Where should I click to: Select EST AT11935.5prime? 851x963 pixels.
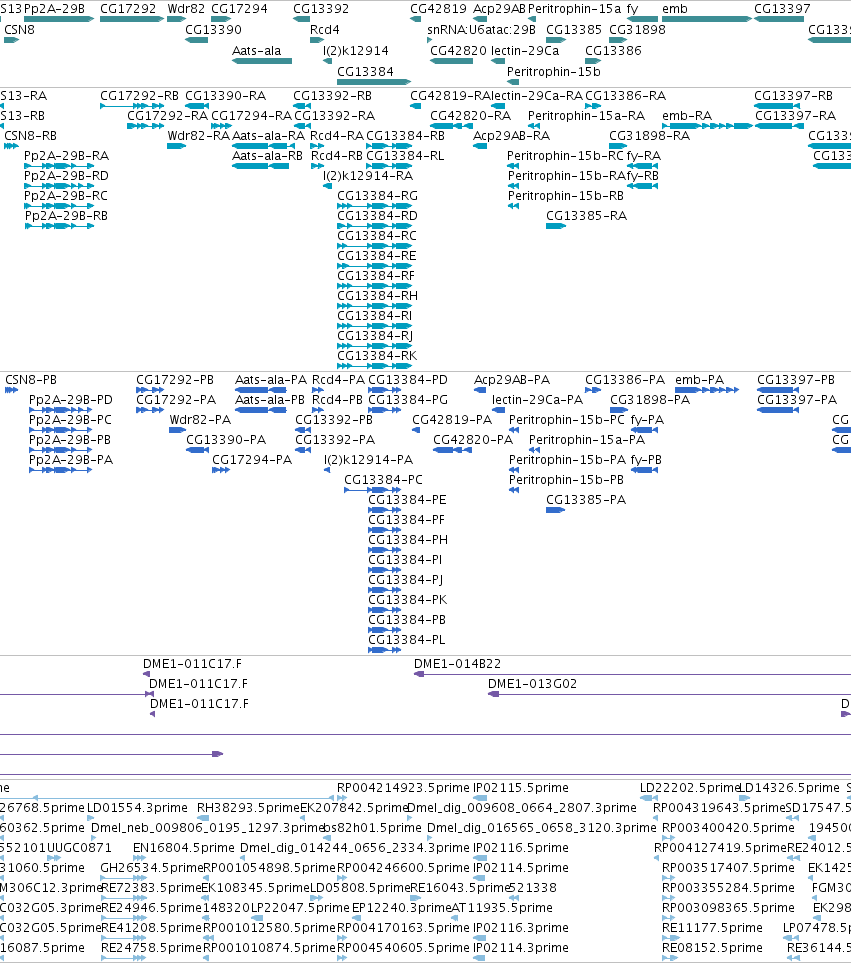(502, 908)
